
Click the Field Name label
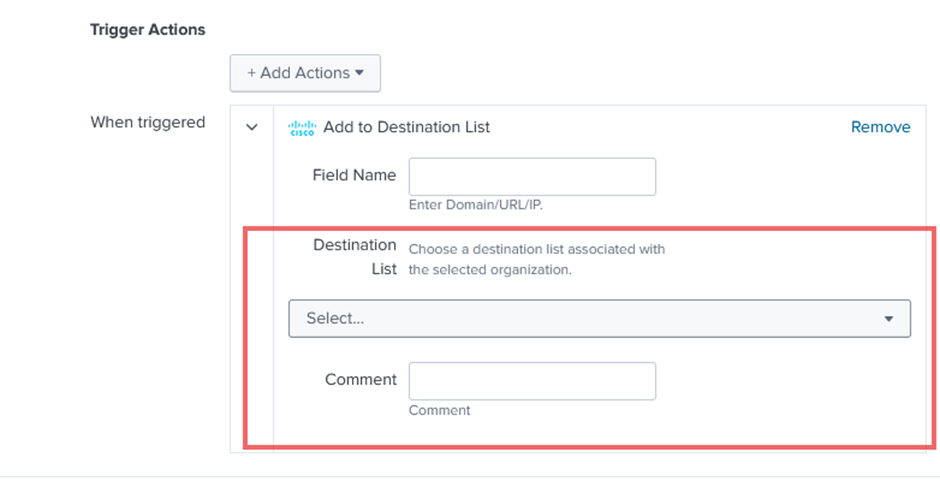tap(354, 175)
